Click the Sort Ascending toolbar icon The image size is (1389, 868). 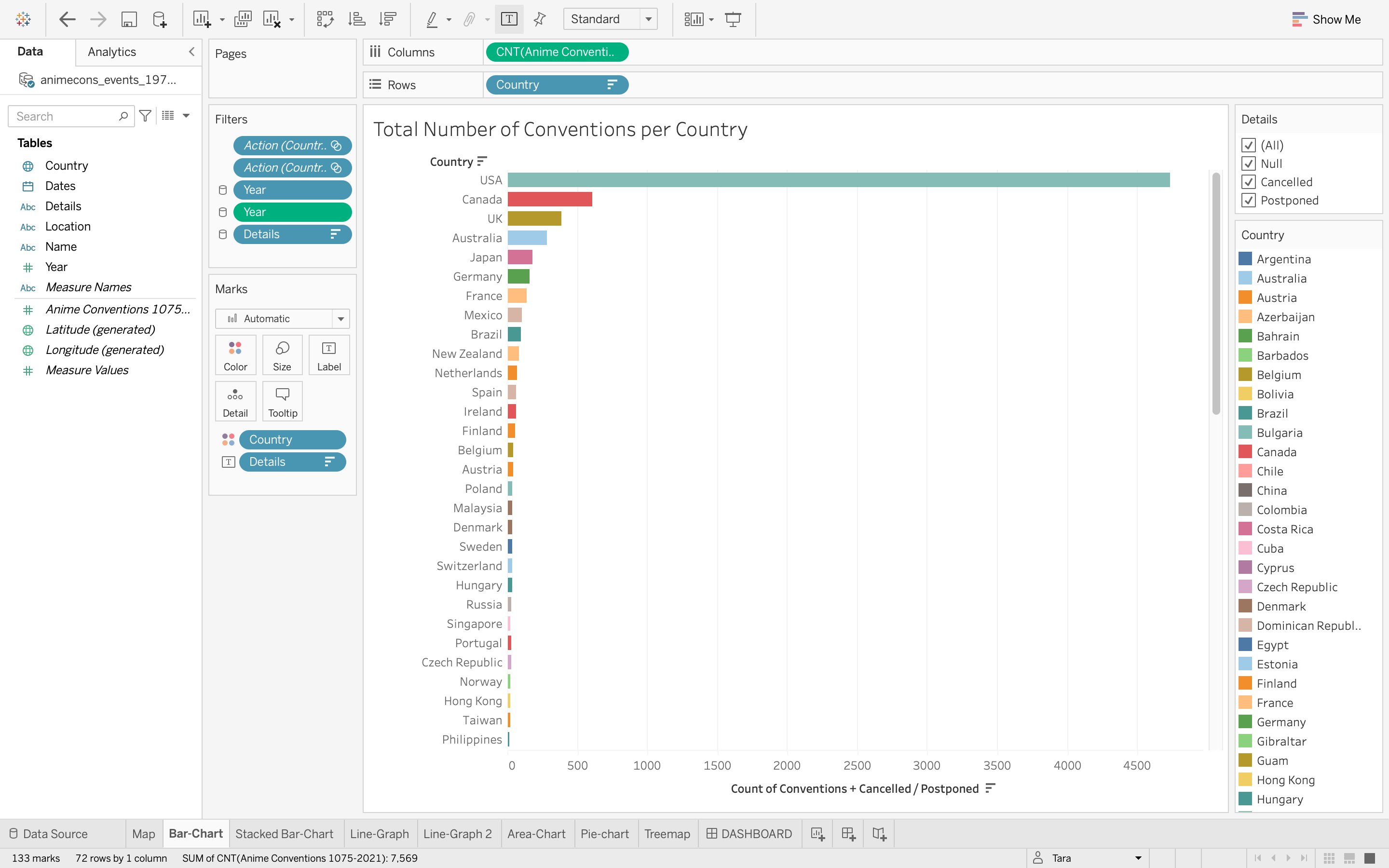(x=356, y=19)
